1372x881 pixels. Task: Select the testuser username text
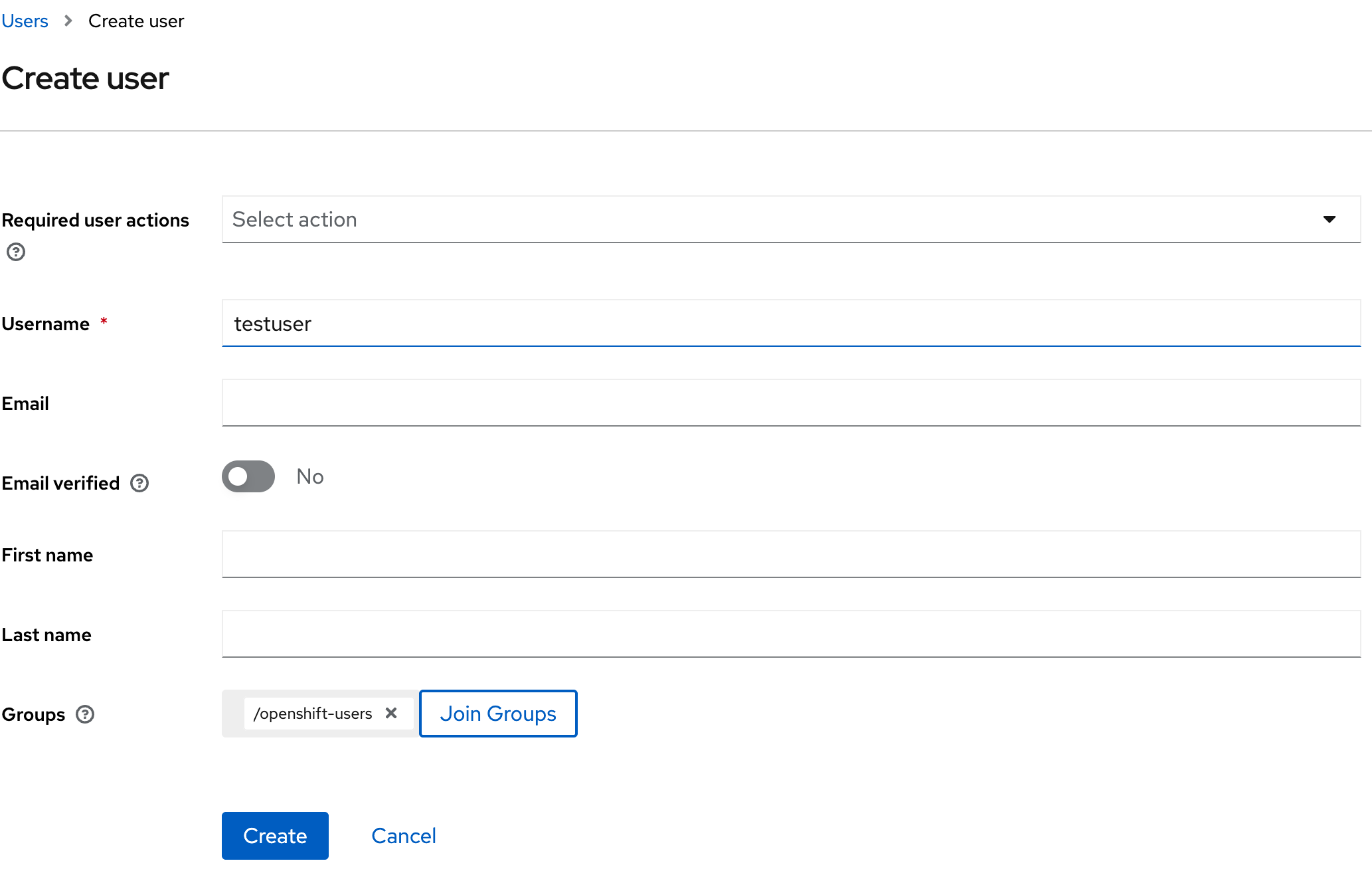[272, 324]
